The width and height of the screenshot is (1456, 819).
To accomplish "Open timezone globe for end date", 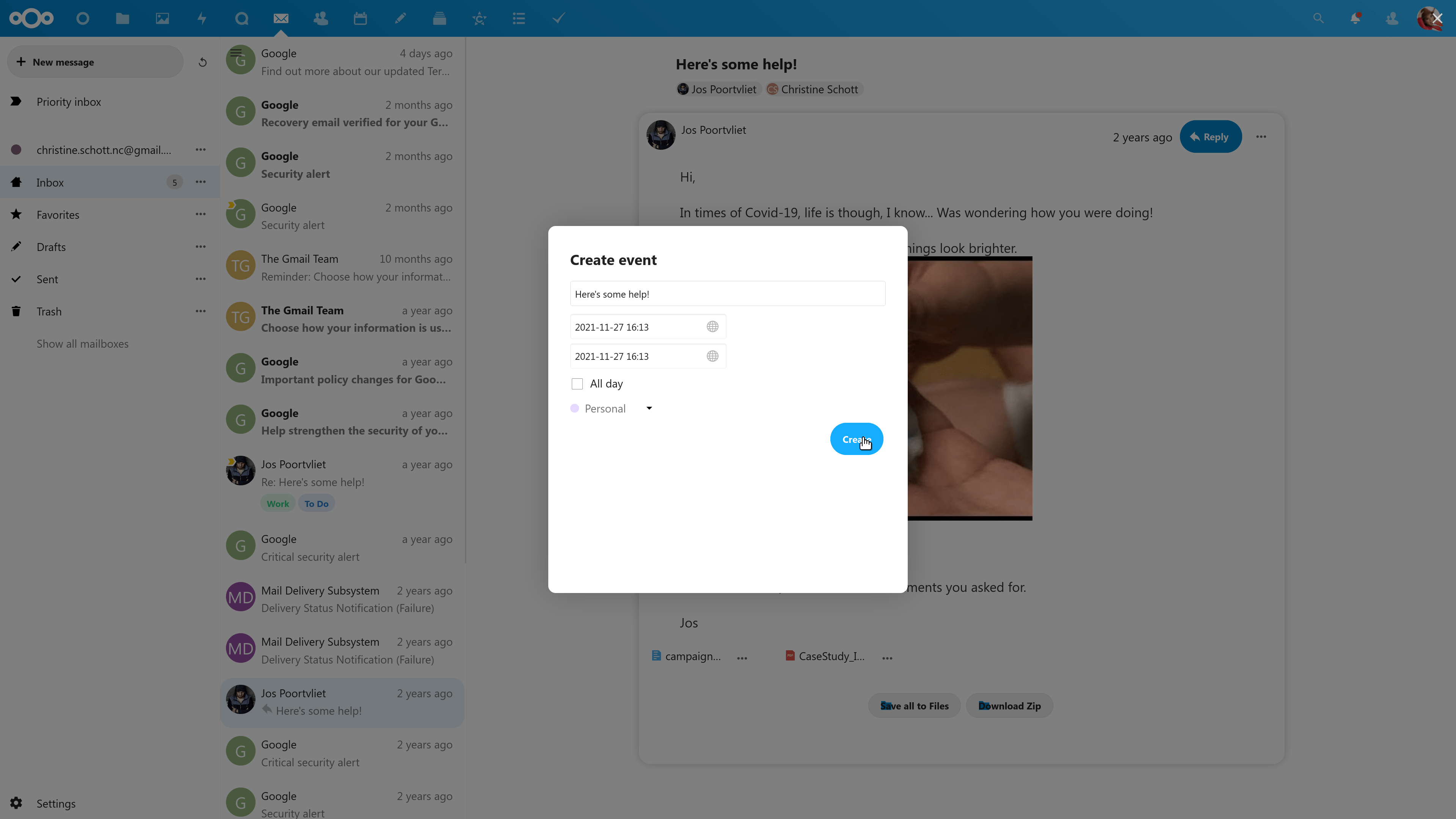I will point(712,356).
